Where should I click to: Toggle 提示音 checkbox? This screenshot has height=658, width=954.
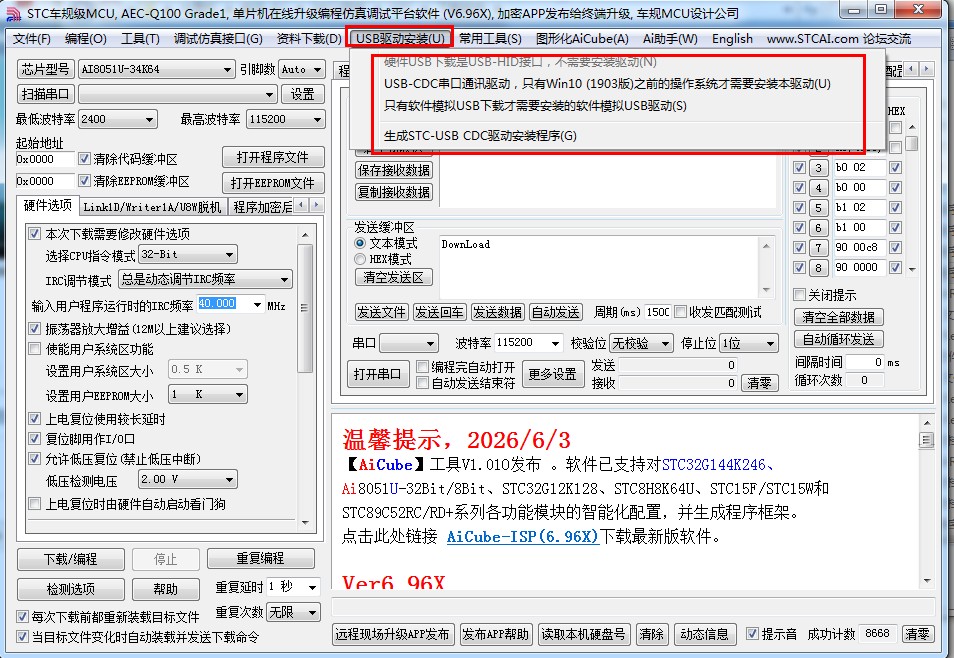coord(752,634)
